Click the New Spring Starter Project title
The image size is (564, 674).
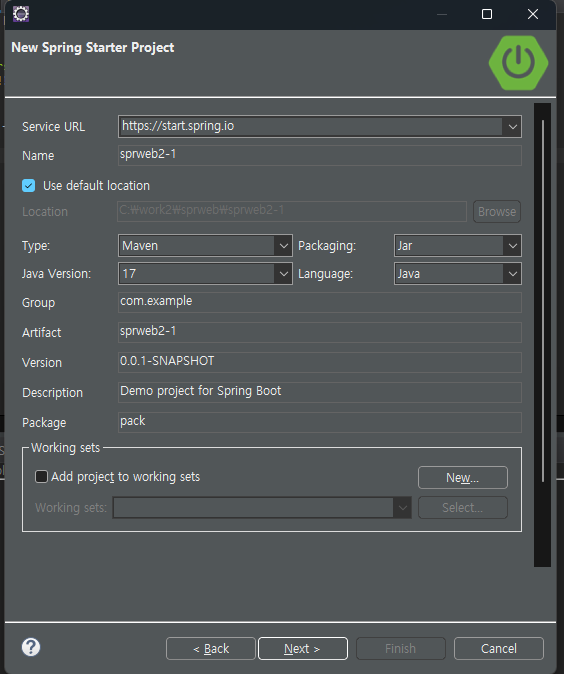point(92,47)
